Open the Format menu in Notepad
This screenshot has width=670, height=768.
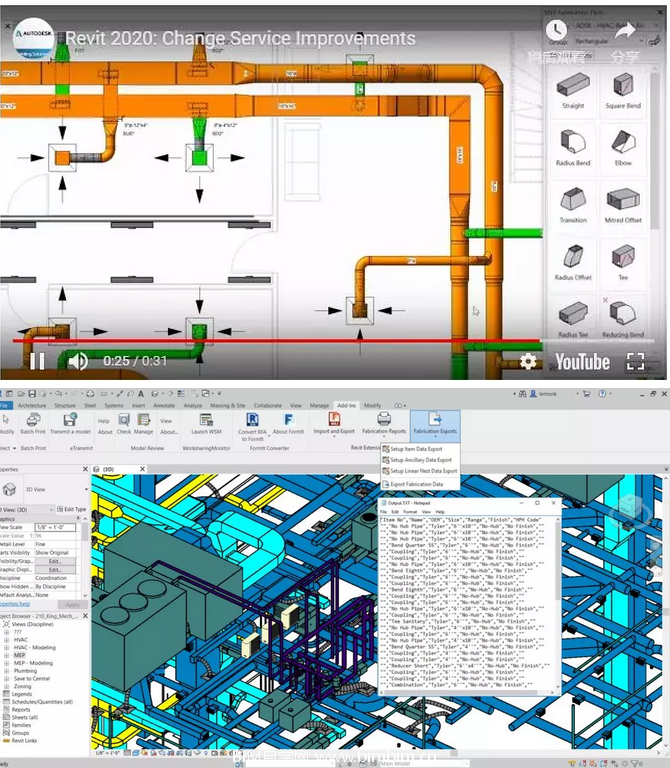[x=410, y=512]
